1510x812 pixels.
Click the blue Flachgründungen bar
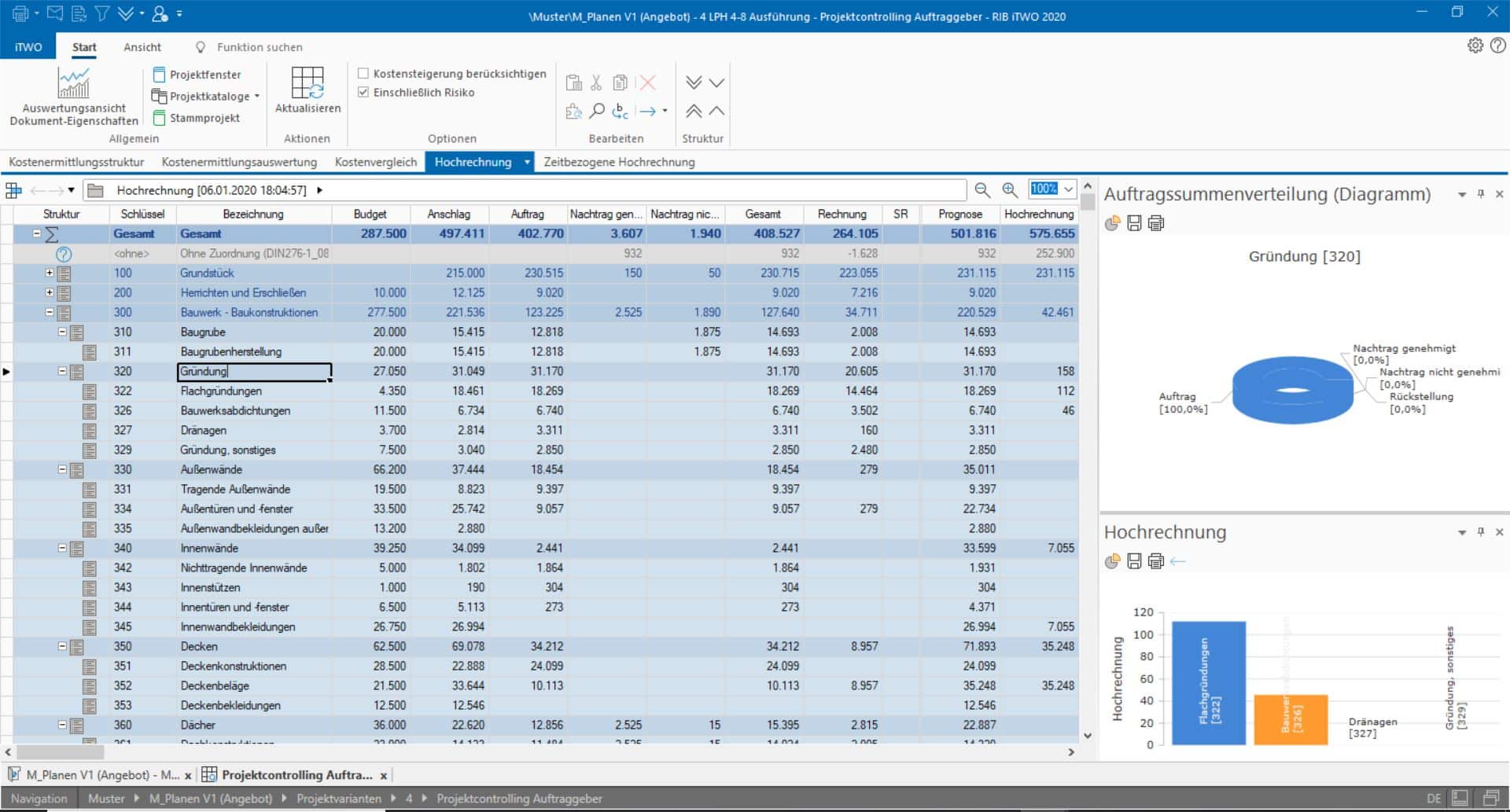coord(1209,683)
